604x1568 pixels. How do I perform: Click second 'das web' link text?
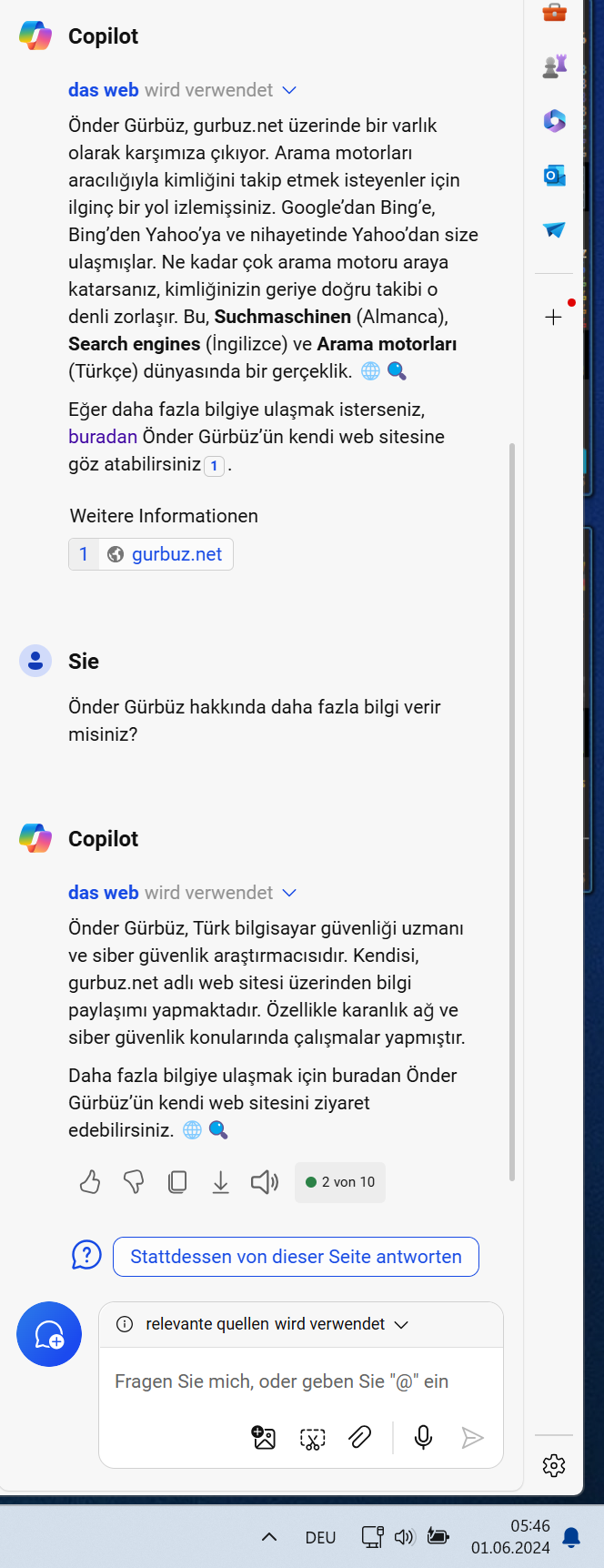coord(104,893)
